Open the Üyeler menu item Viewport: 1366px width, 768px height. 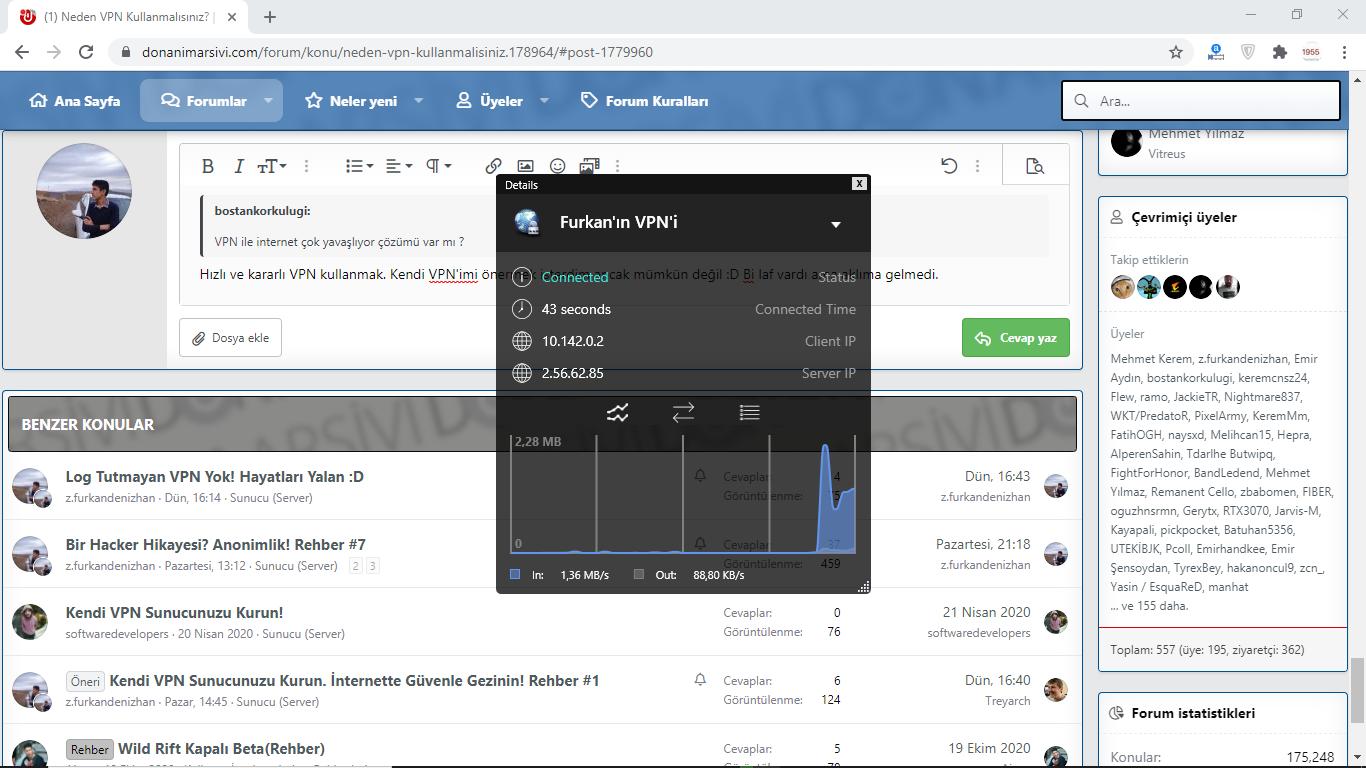(x=489, y=101)
